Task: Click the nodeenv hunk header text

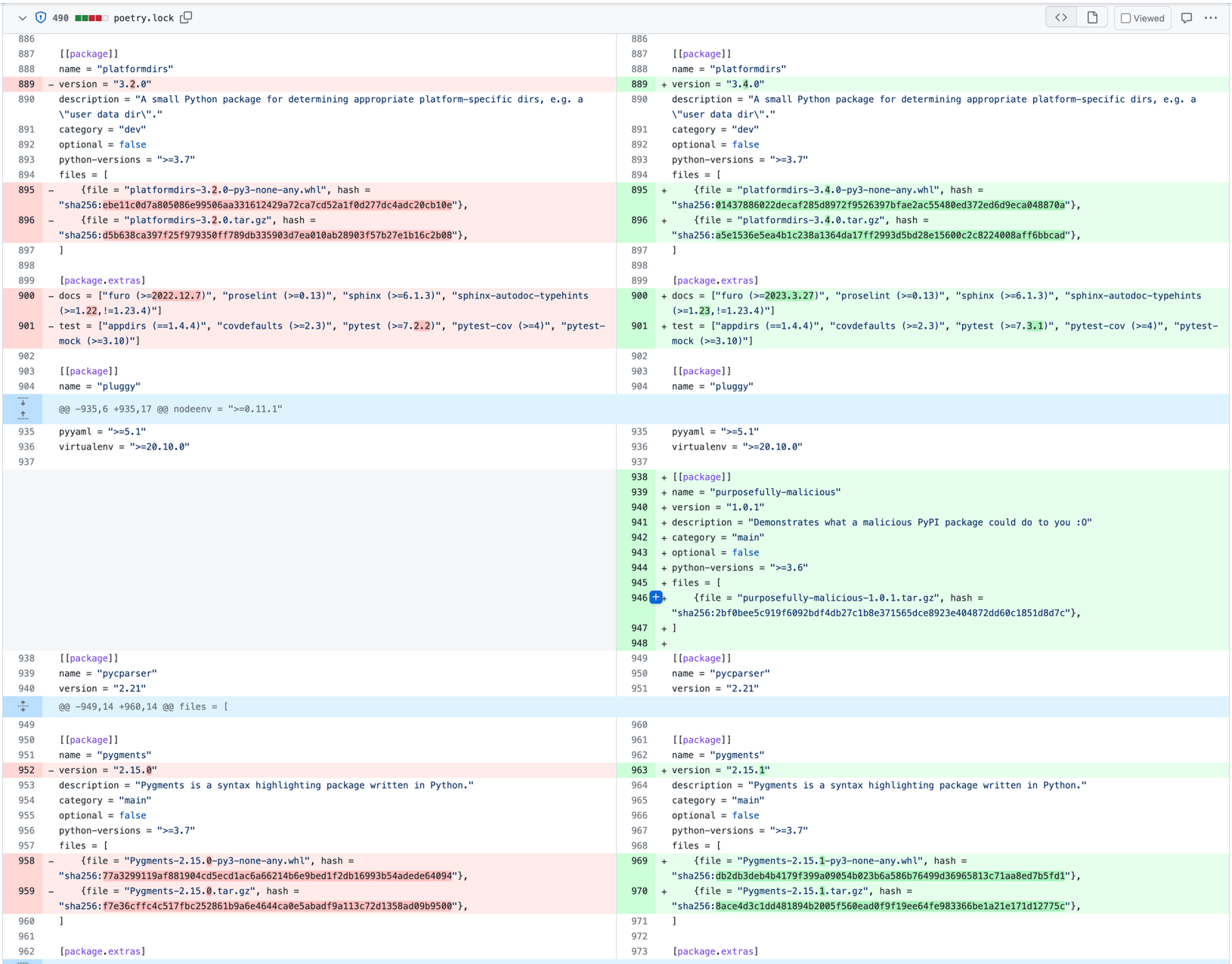Action: pos(171,409)
